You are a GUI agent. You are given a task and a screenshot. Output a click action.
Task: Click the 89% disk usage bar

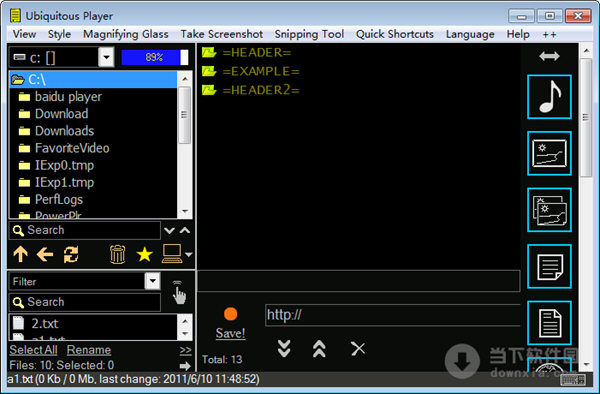pyautogui.click(x=155, y=57)
